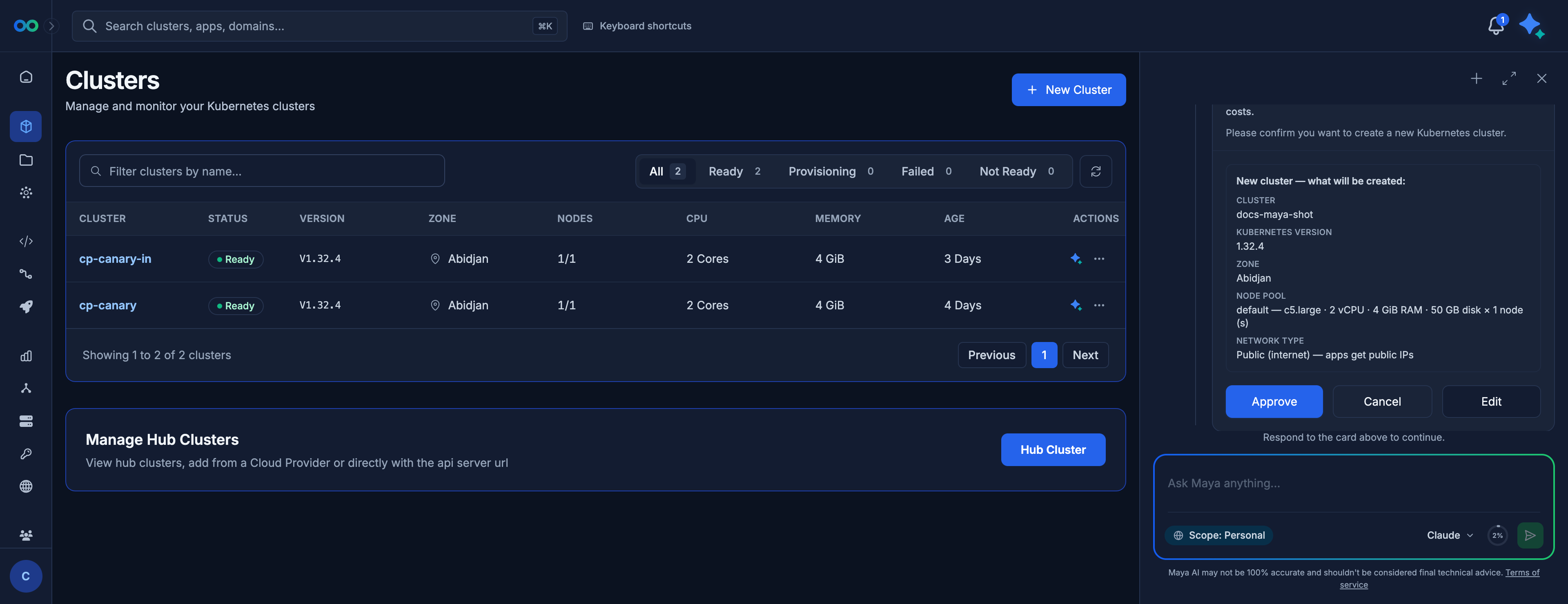The image size is (1568, 604).
Task: Expand the sidebar with chevron arrow
Action: tap(52, 26)
